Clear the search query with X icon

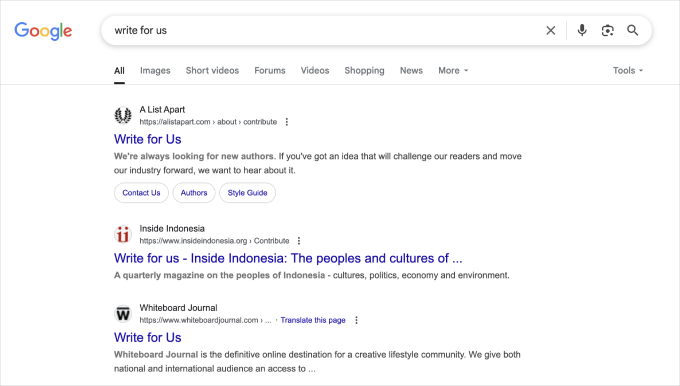tap(551, 30)
